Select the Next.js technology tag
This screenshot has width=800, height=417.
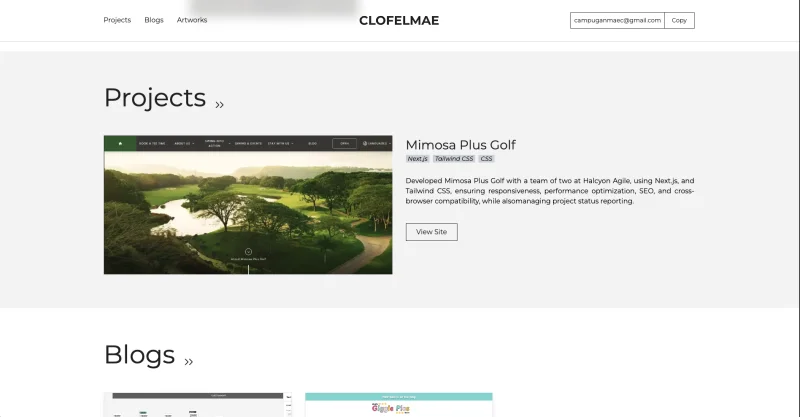(x=417, y=159)
